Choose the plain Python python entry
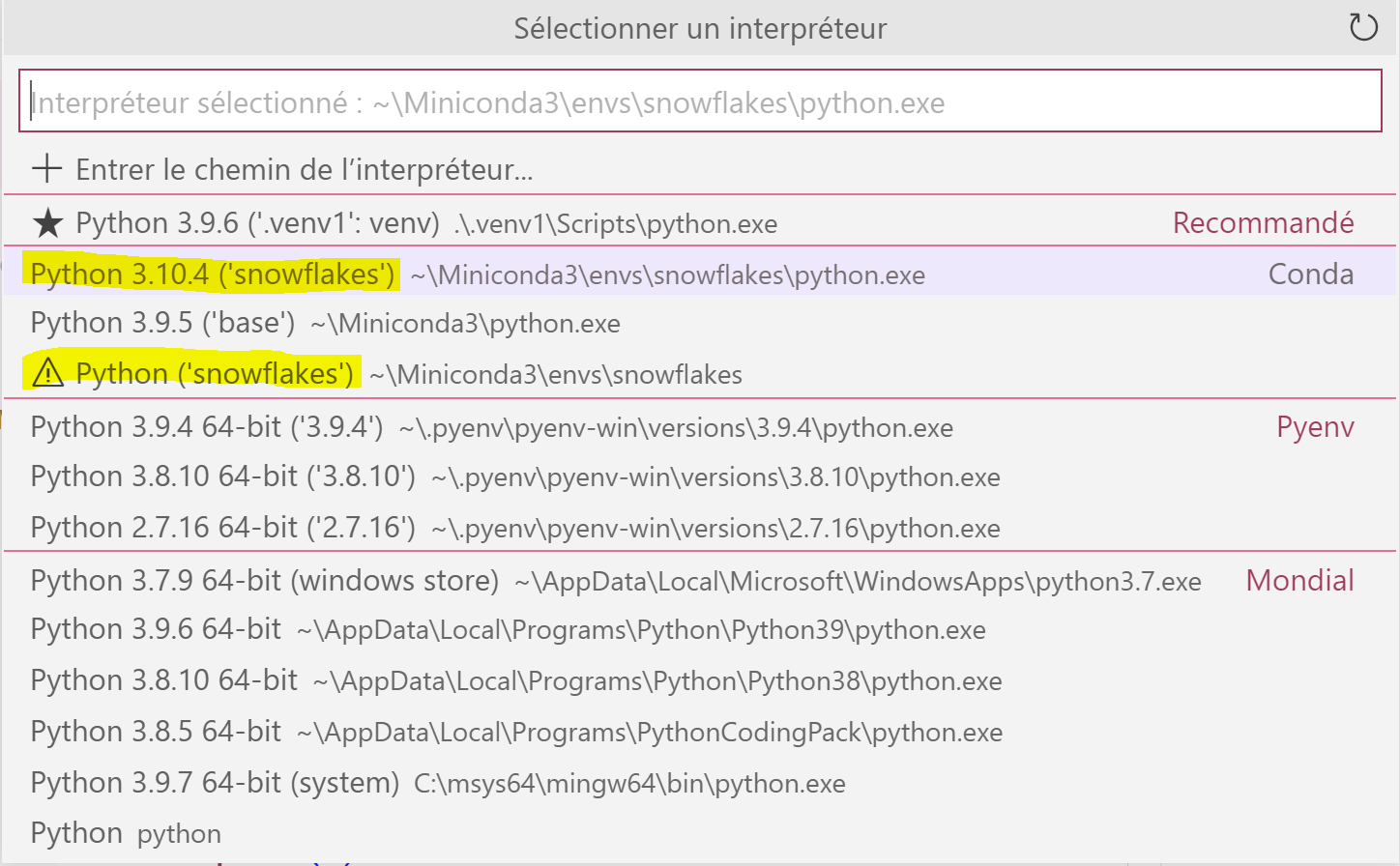The width and height of the screenshot is (1400, 866). point(700,833)
